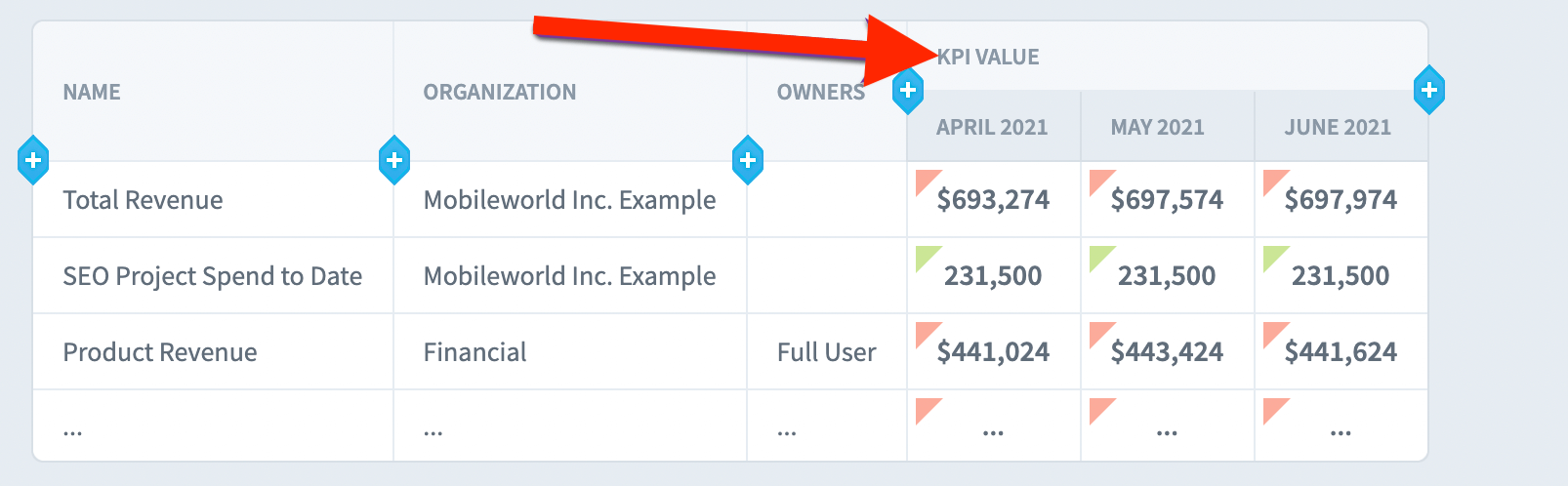Viewport: 1568px width, 486px height.
Task: Click the plus icon before the Name column
Action: click(x=33, y=159)
